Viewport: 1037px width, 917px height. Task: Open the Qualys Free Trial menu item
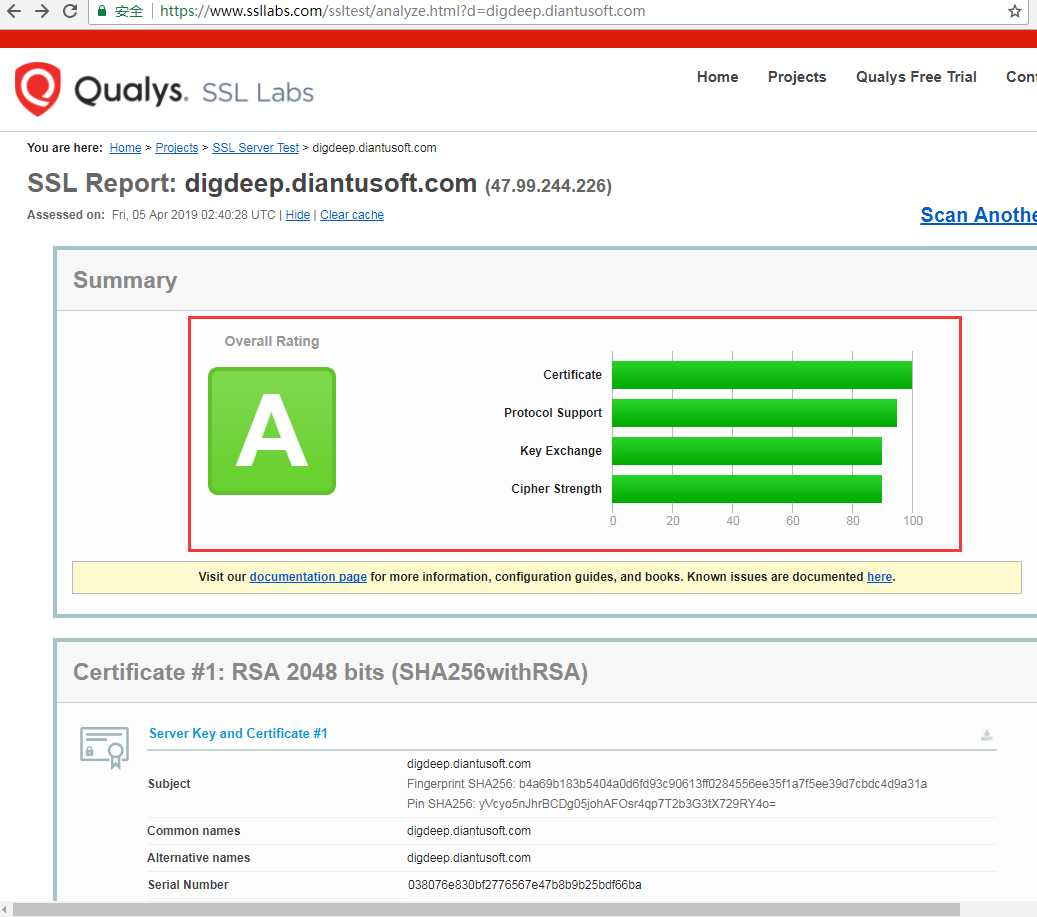[916, 77]
